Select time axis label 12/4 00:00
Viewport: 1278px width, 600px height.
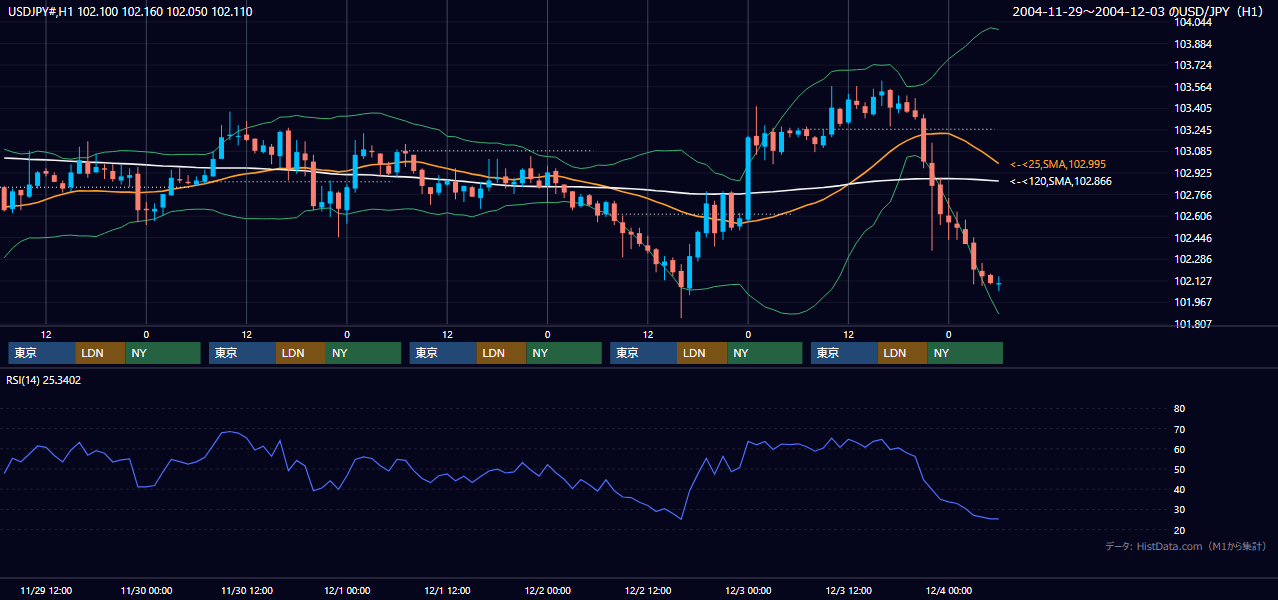[x=949, y=590]
